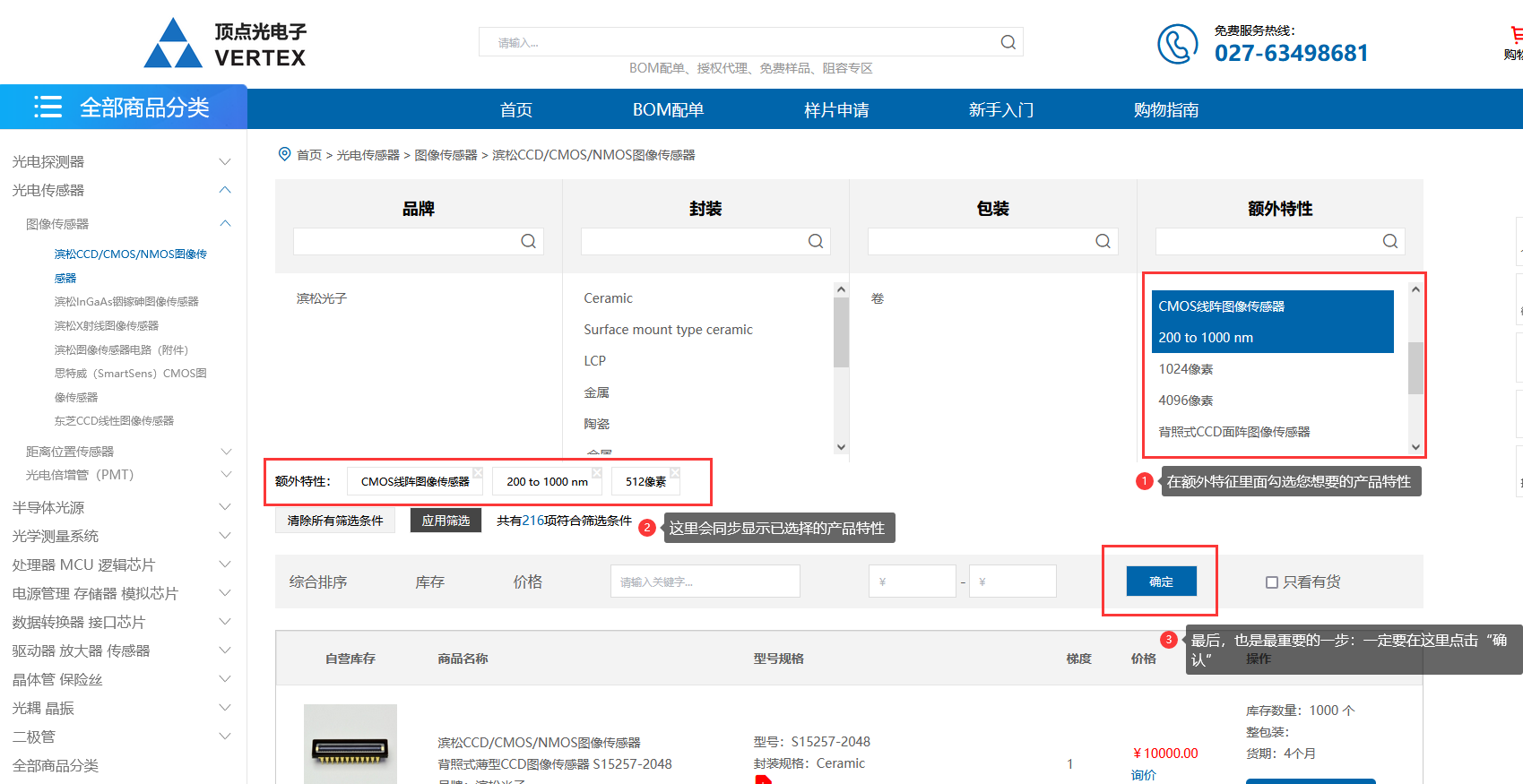Click the search icon in 包装 filter
Screen dimensions: 1523x784
(x=1103, y=241)
